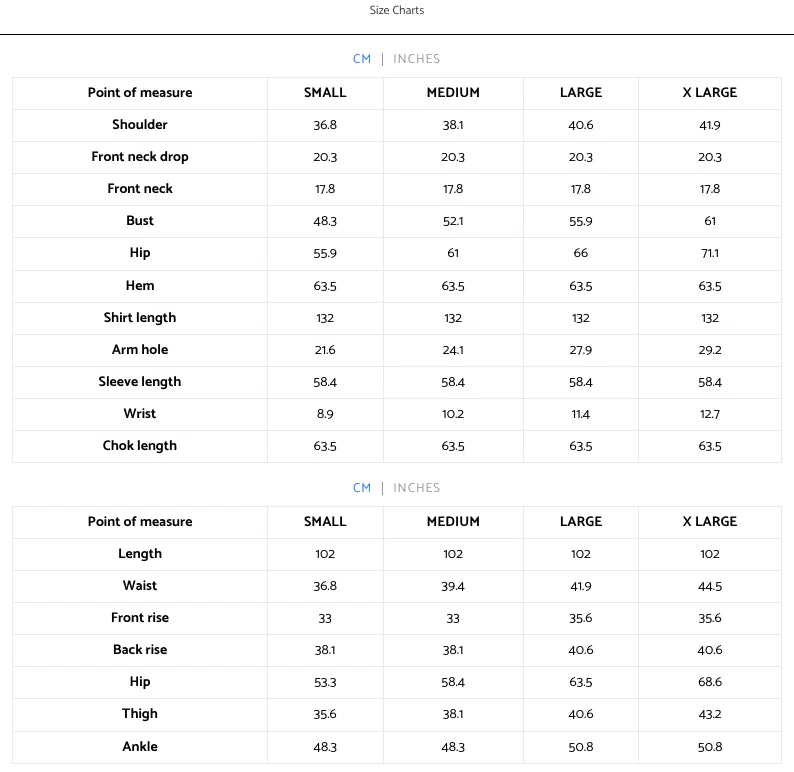This screenshot has width=794, height=772.
Task: Select the Sleeve length row label
Action: [140, 381]
